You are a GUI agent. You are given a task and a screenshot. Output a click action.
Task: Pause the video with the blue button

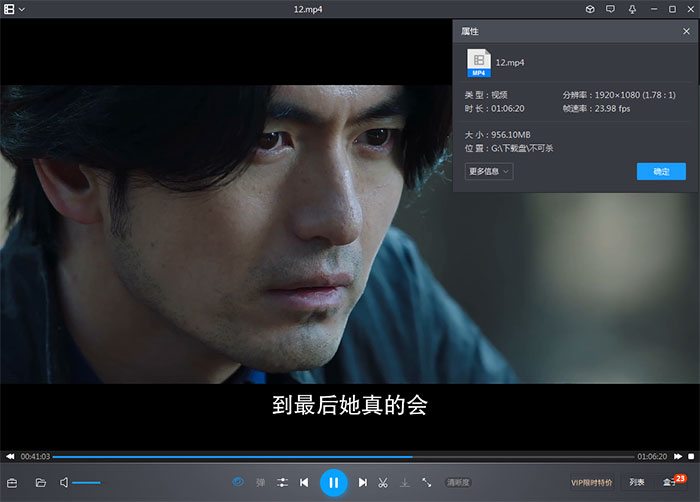333,482
